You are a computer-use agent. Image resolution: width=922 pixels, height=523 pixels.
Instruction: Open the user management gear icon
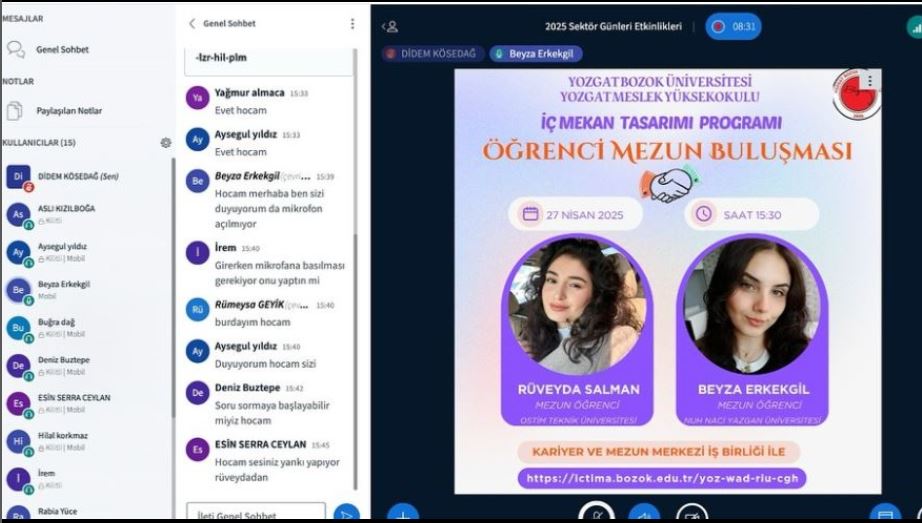(166, 142)
